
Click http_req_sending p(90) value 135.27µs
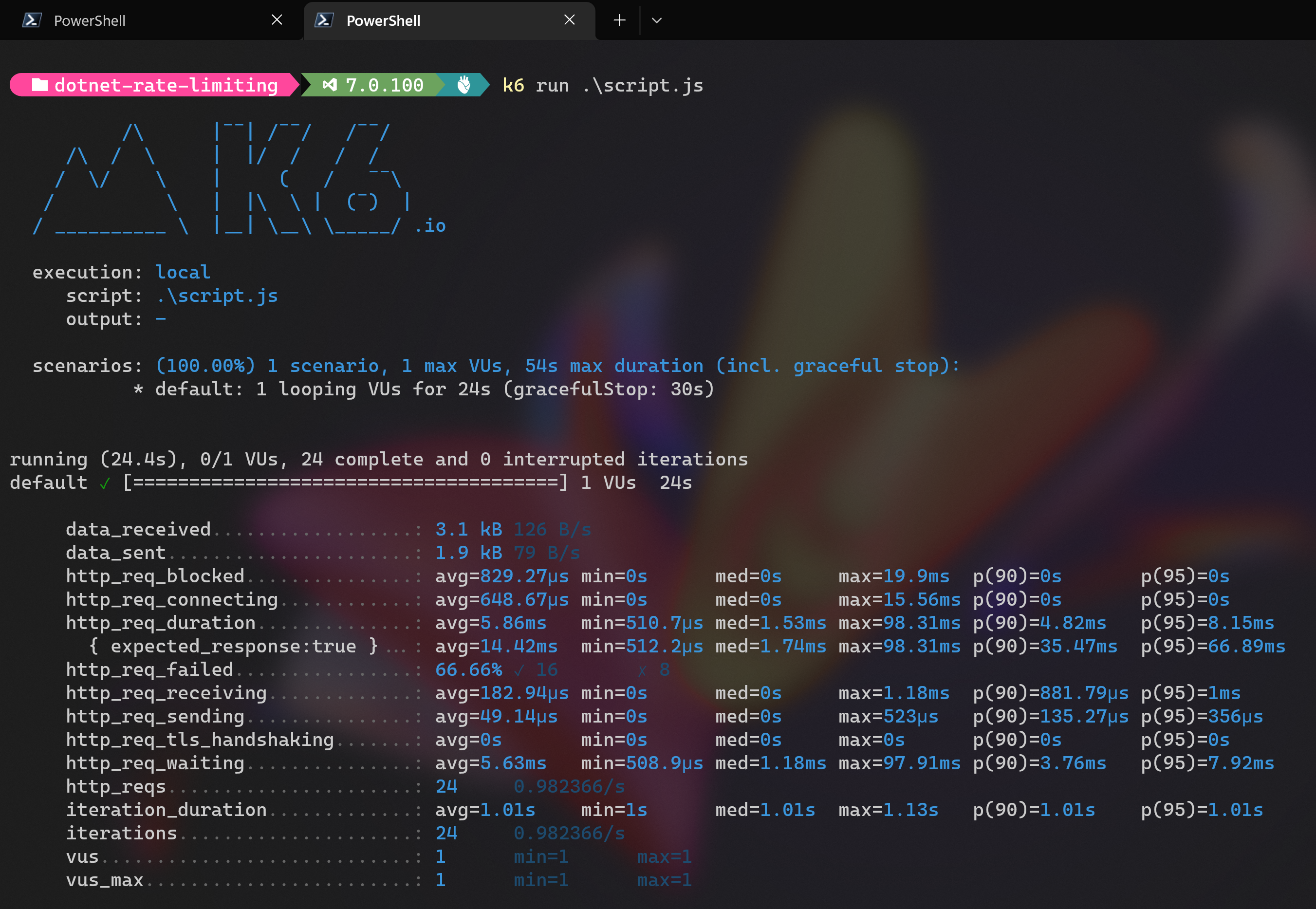click(x=1084, y=717)
